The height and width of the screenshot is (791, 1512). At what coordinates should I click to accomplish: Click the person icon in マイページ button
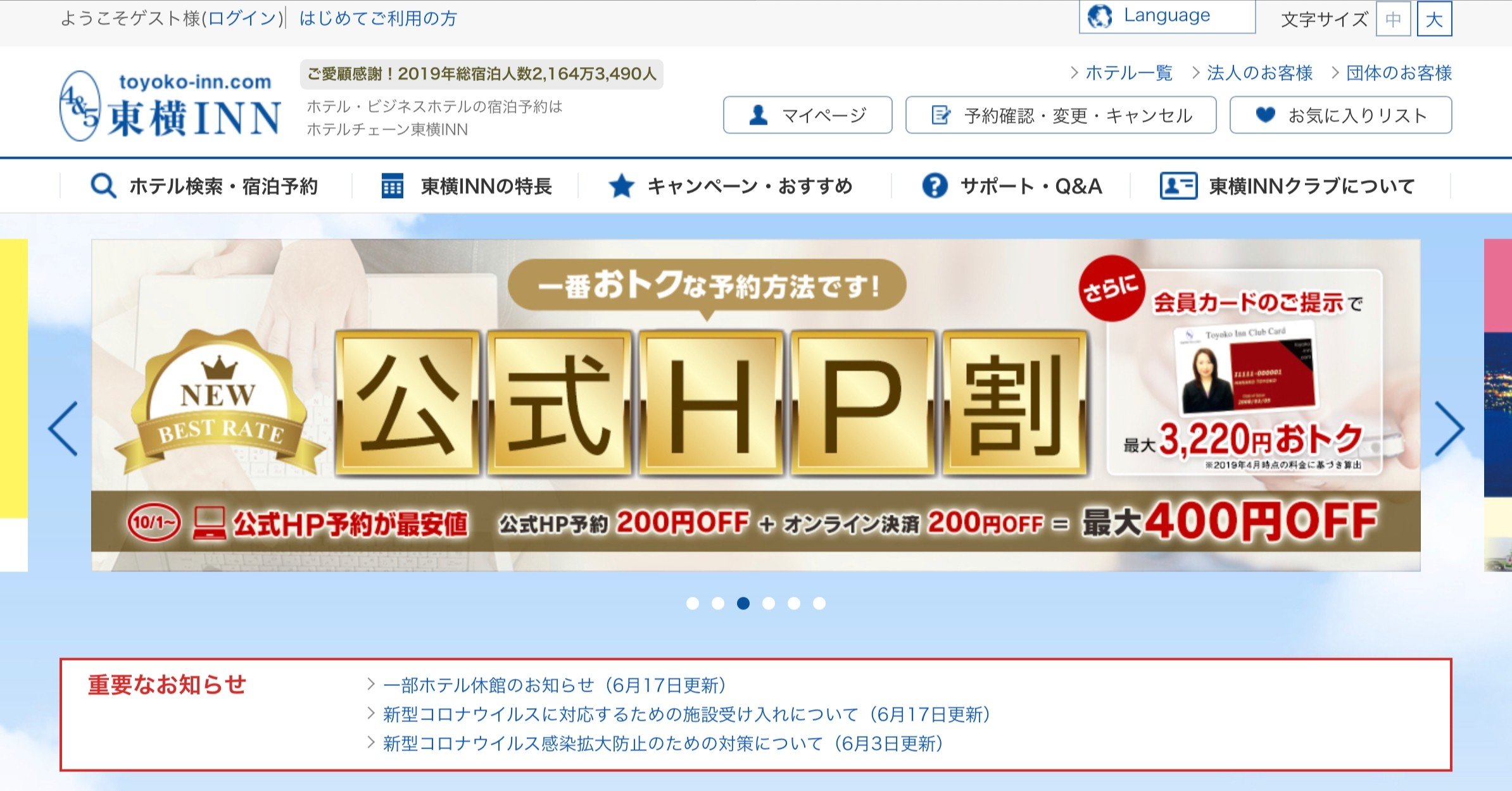758,115
